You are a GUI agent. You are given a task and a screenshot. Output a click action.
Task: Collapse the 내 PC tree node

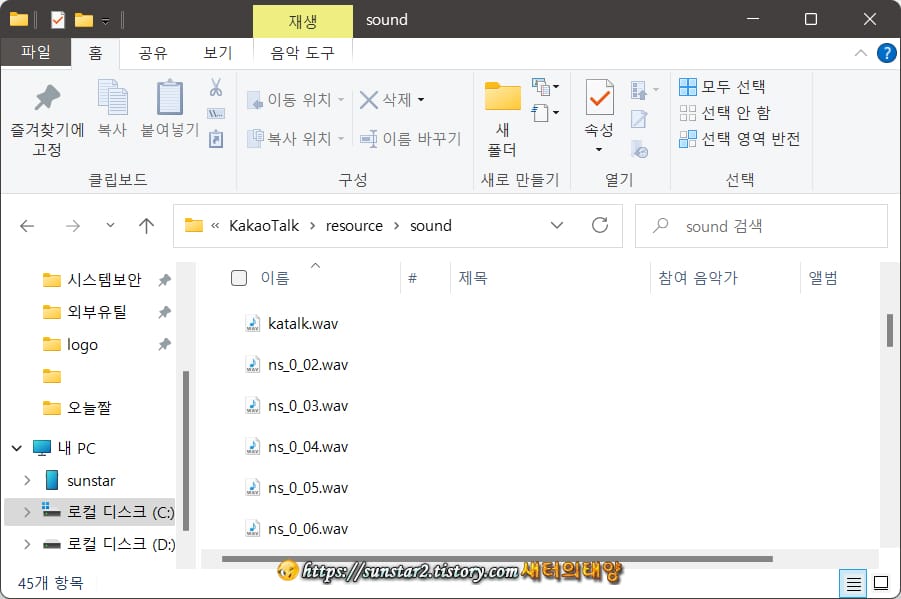(x=16, y=447)
